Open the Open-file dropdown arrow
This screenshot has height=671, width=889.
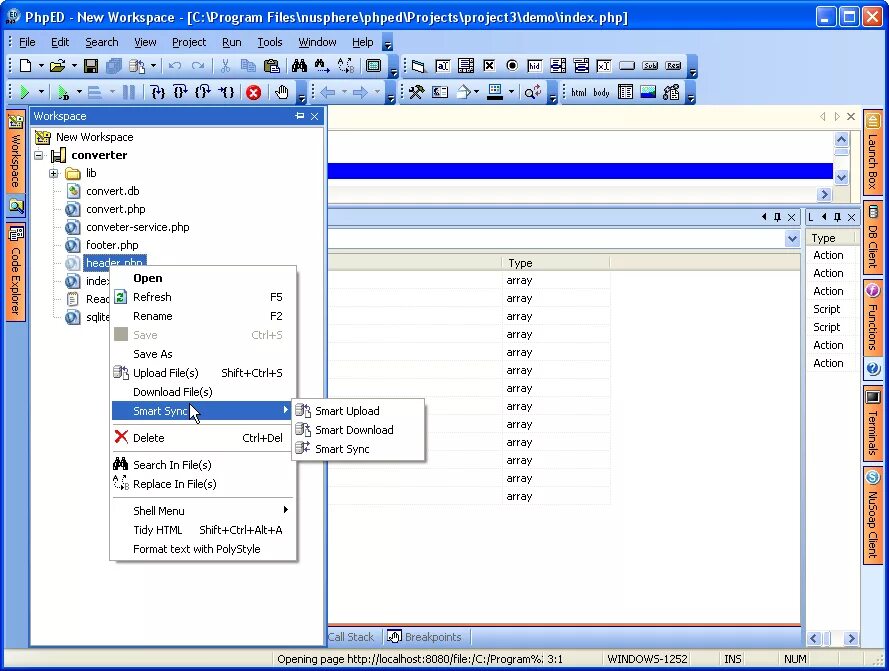pos(74,66)
